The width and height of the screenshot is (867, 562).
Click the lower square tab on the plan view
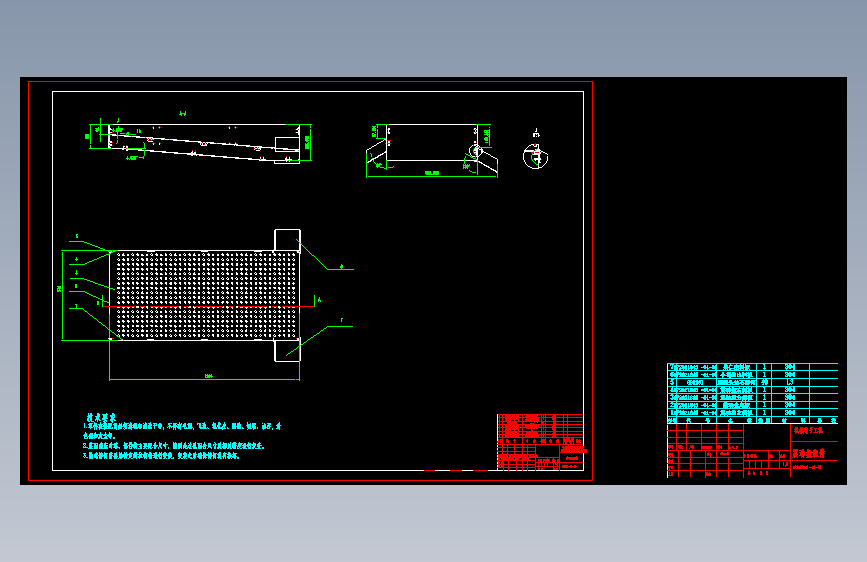click(x=288, y=351)
